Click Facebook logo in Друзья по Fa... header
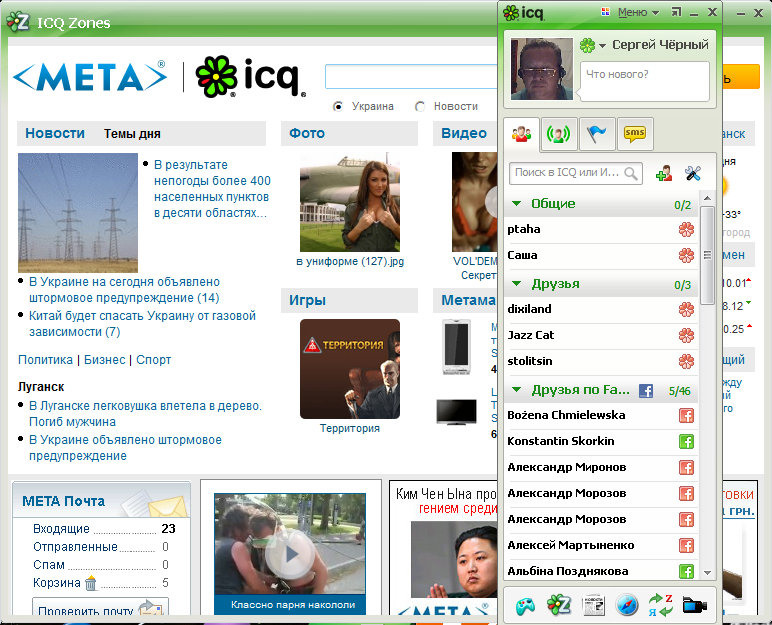Viewport: 772px width, 625px height. point(646,391)
